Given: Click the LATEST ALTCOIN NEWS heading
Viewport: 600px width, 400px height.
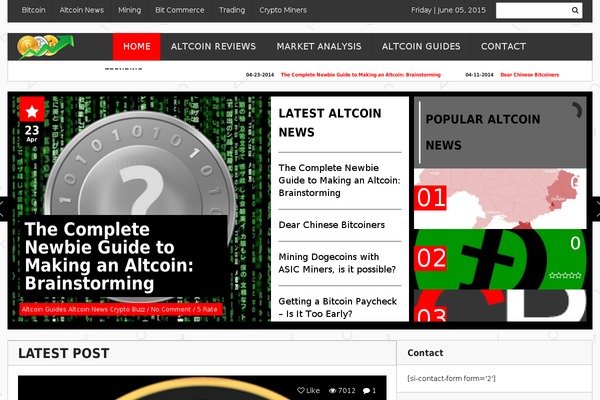Looking at the screenshot, I should (x=330, y=123).
